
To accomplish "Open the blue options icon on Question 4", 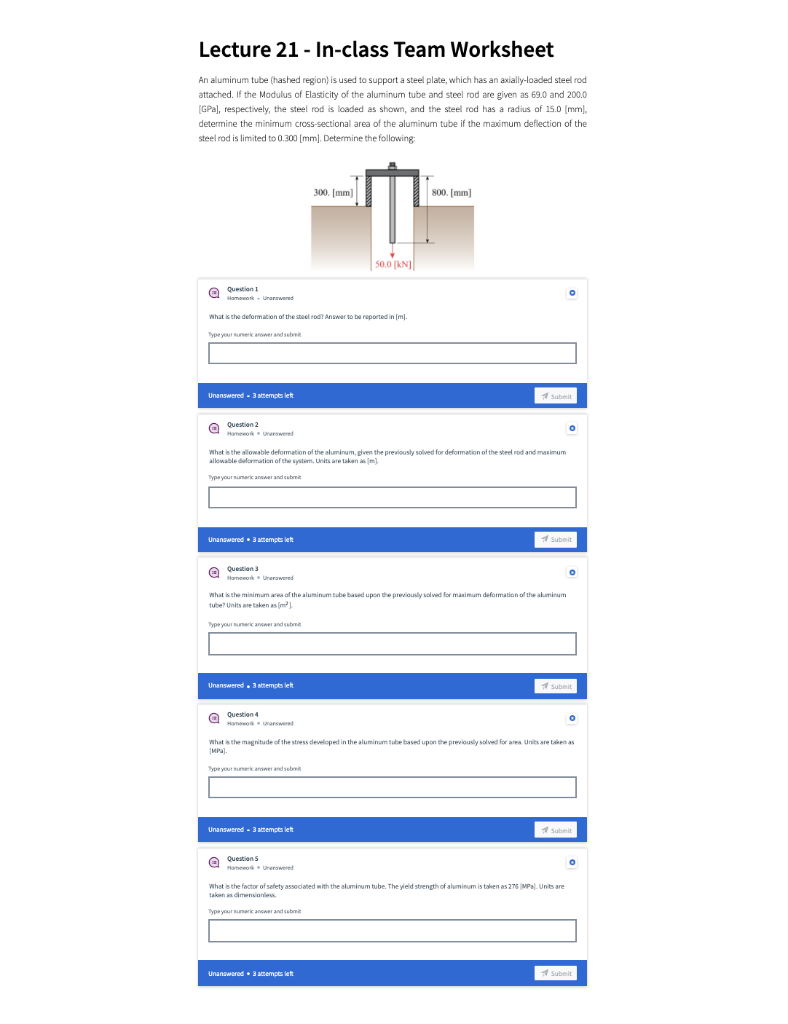I will (x=571, y=718).
